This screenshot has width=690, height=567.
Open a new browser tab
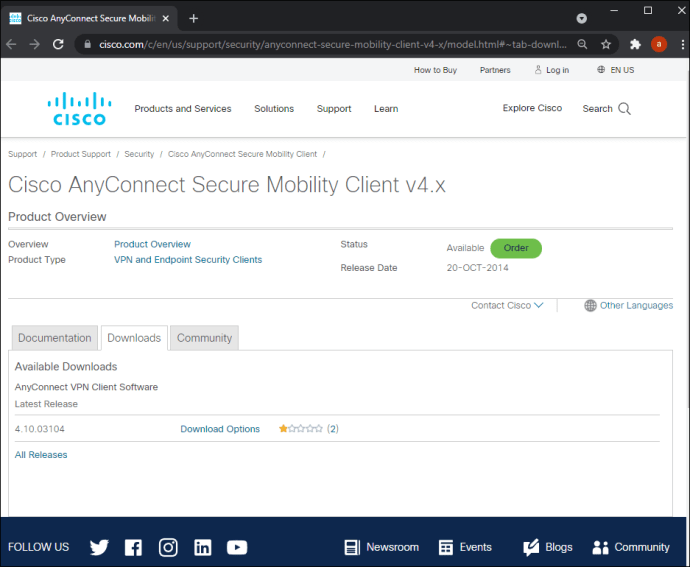coord(194,18)
